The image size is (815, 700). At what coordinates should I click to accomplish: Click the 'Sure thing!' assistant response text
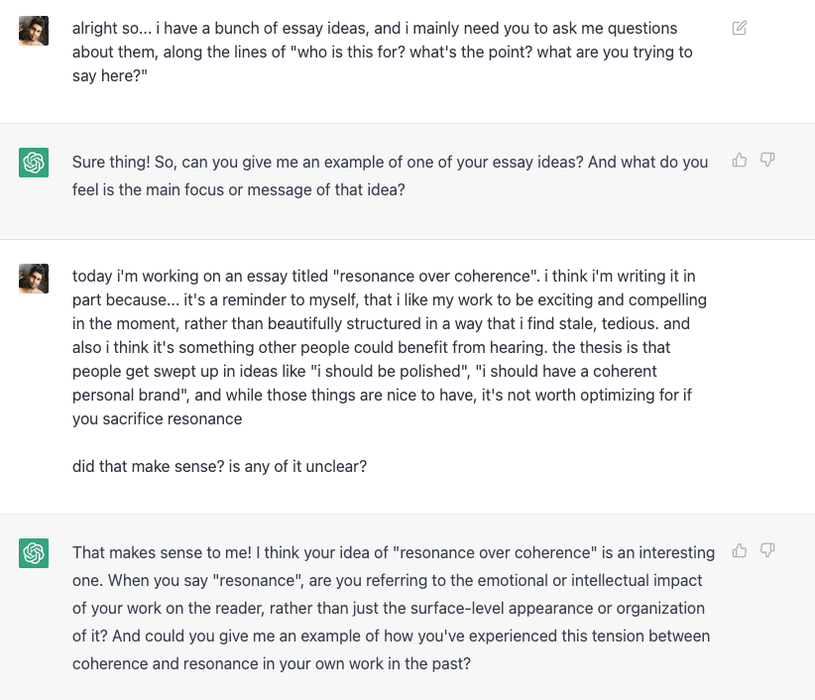tap(390, 176)
